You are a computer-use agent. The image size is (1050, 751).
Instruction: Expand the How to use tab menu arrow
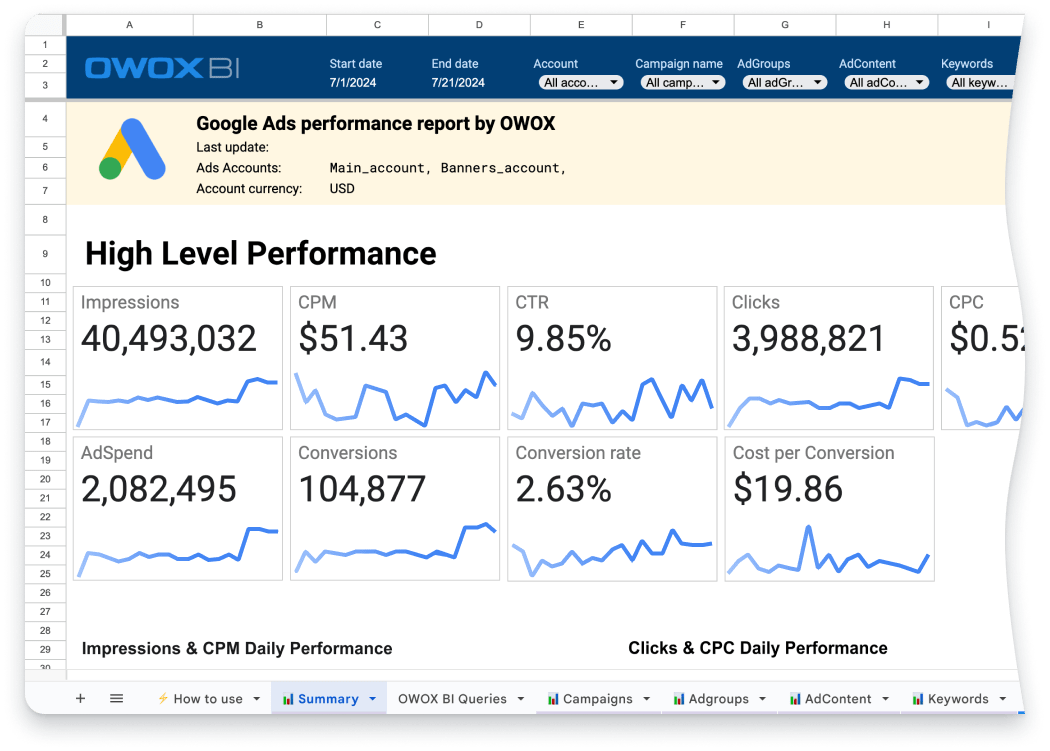256,699
